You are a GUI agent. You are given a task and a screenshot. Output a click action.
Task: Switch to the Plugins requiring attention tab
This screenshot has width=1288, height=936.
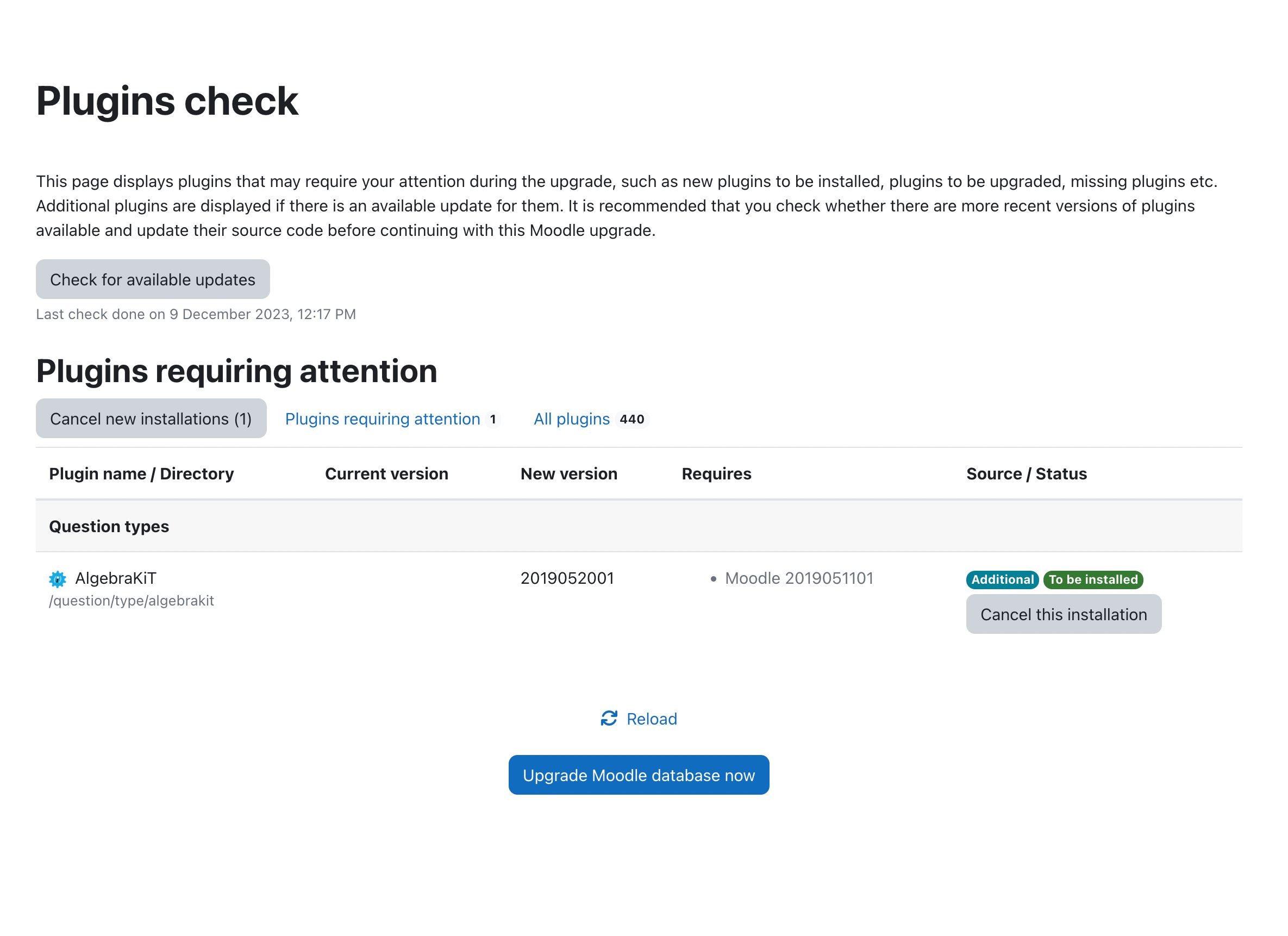[x=382, y=419]
